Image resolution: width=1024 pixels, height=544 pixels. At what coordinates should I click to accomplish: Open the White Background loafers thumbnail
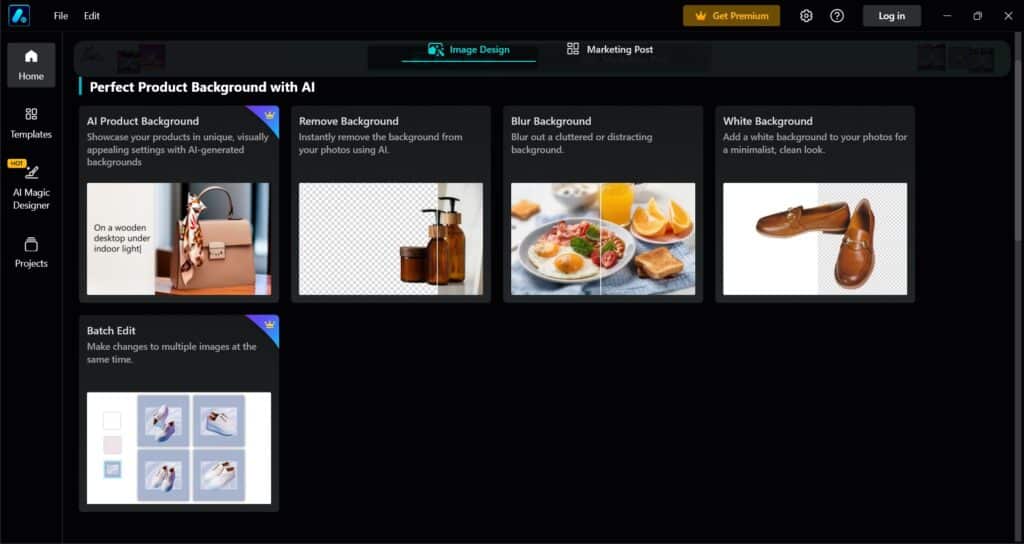click(815, 238)
